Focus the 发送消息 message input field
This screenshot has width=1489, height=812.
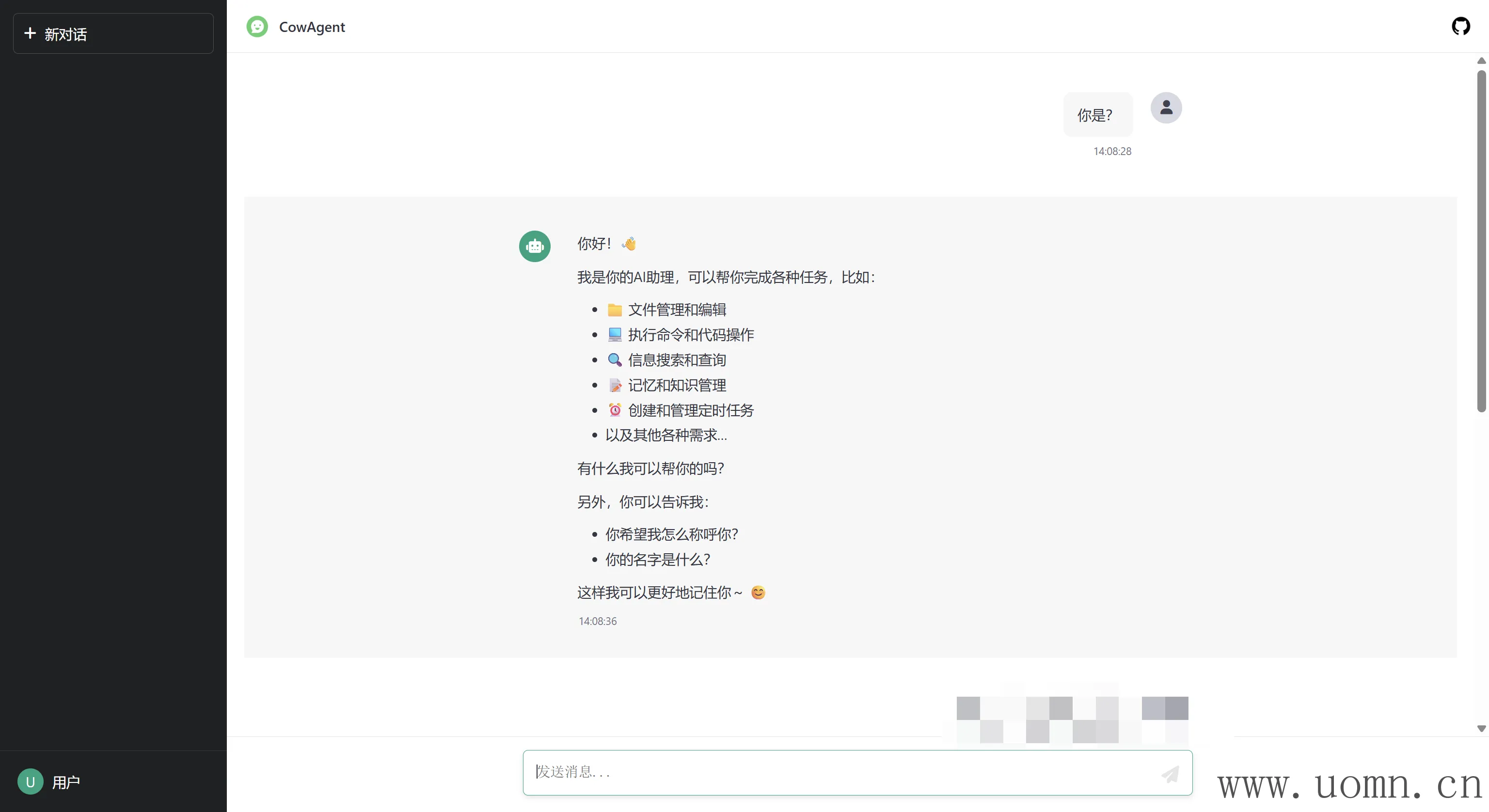(x=838, y=772)
